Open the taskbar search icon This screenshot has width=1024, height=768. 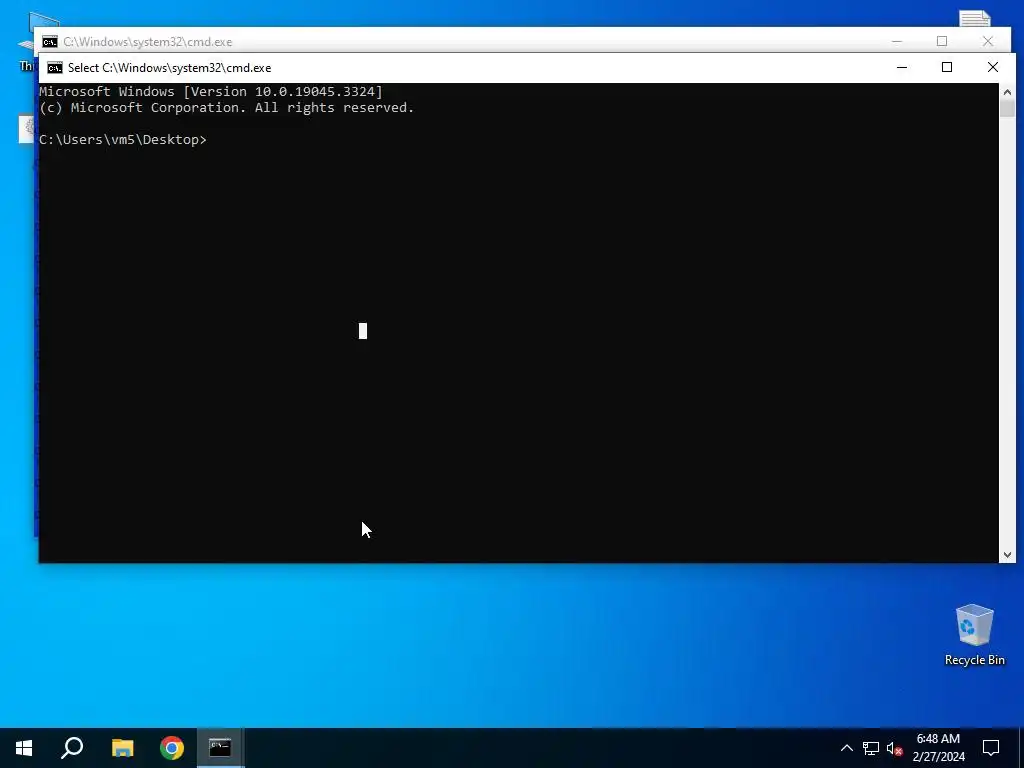coord(72,748)
